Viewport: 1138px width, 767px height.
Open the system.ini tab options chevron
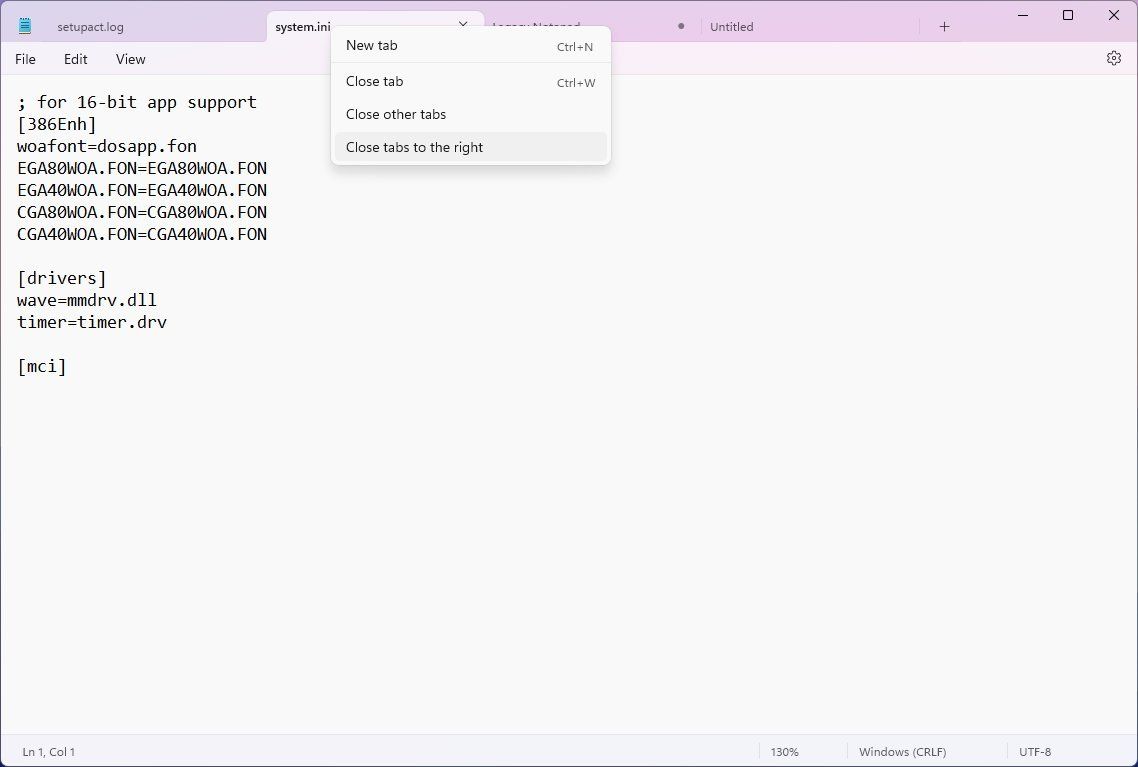pyautogui.click(x=462, y=25)
